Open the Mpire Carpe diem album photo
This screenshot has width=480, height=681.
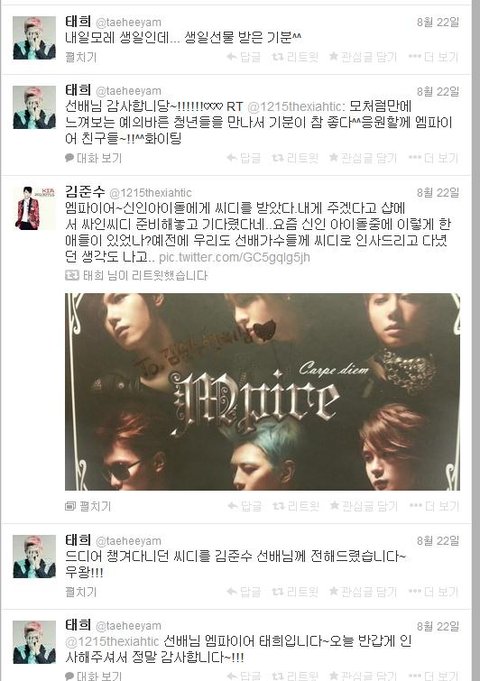262,392
